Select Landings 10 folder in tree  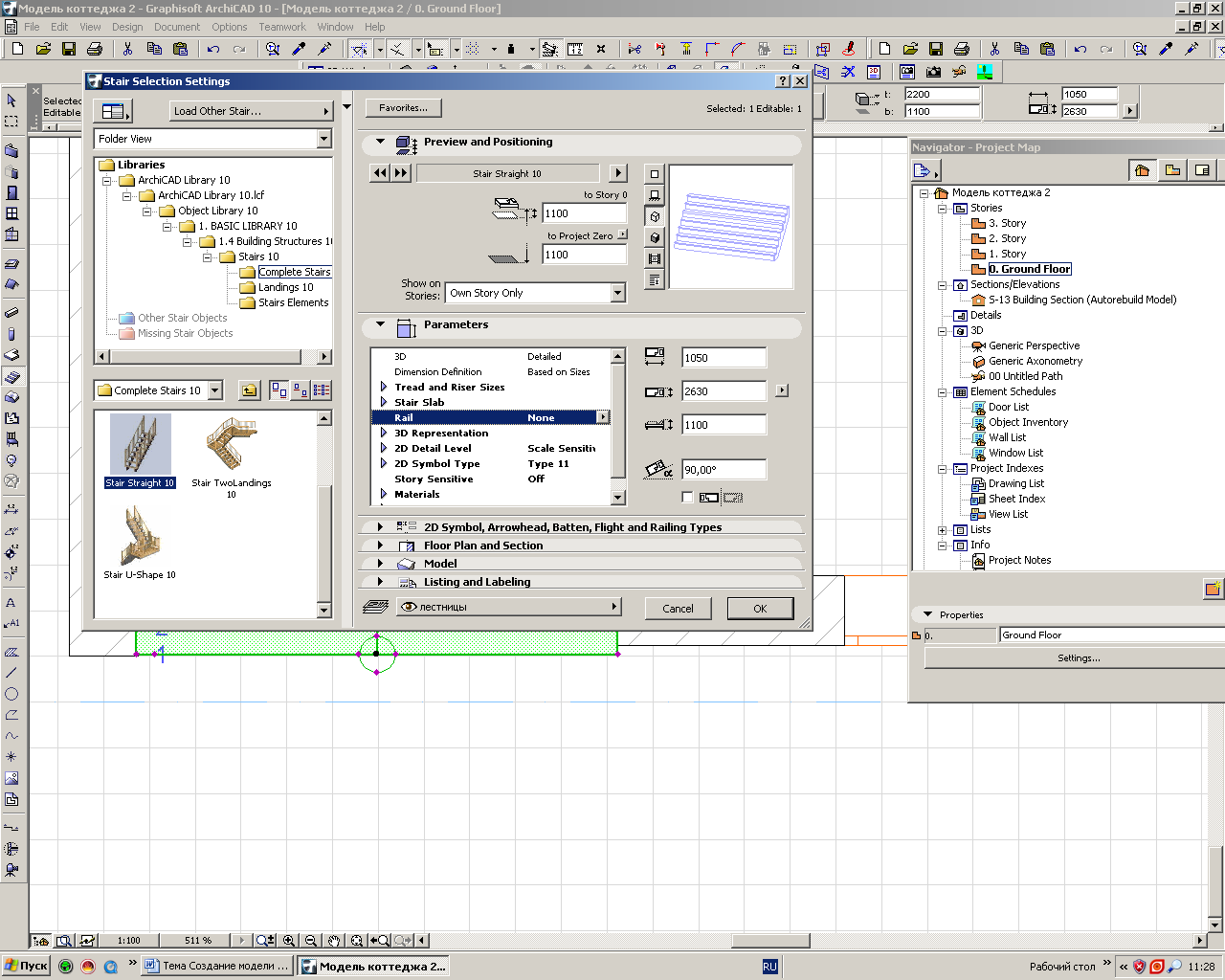click(x=285, y=287)
